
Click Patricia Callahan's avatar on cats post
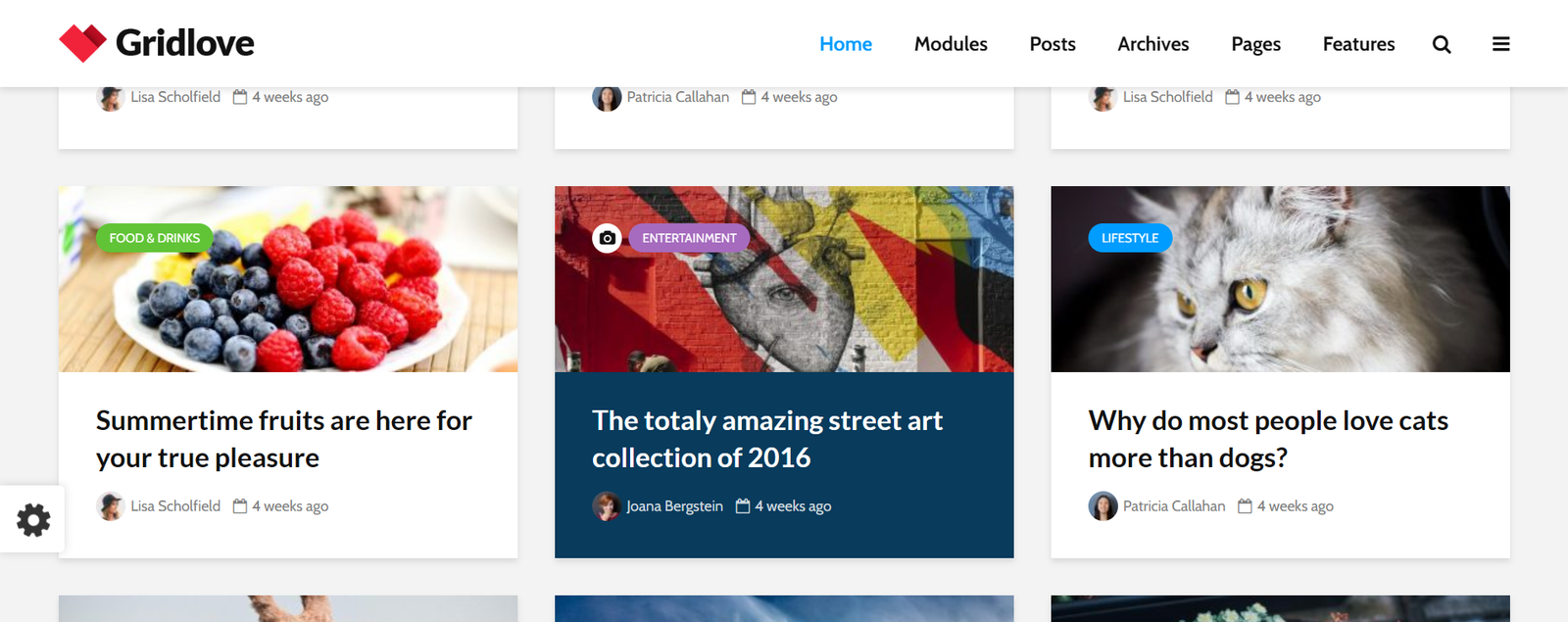(1102, 506)
